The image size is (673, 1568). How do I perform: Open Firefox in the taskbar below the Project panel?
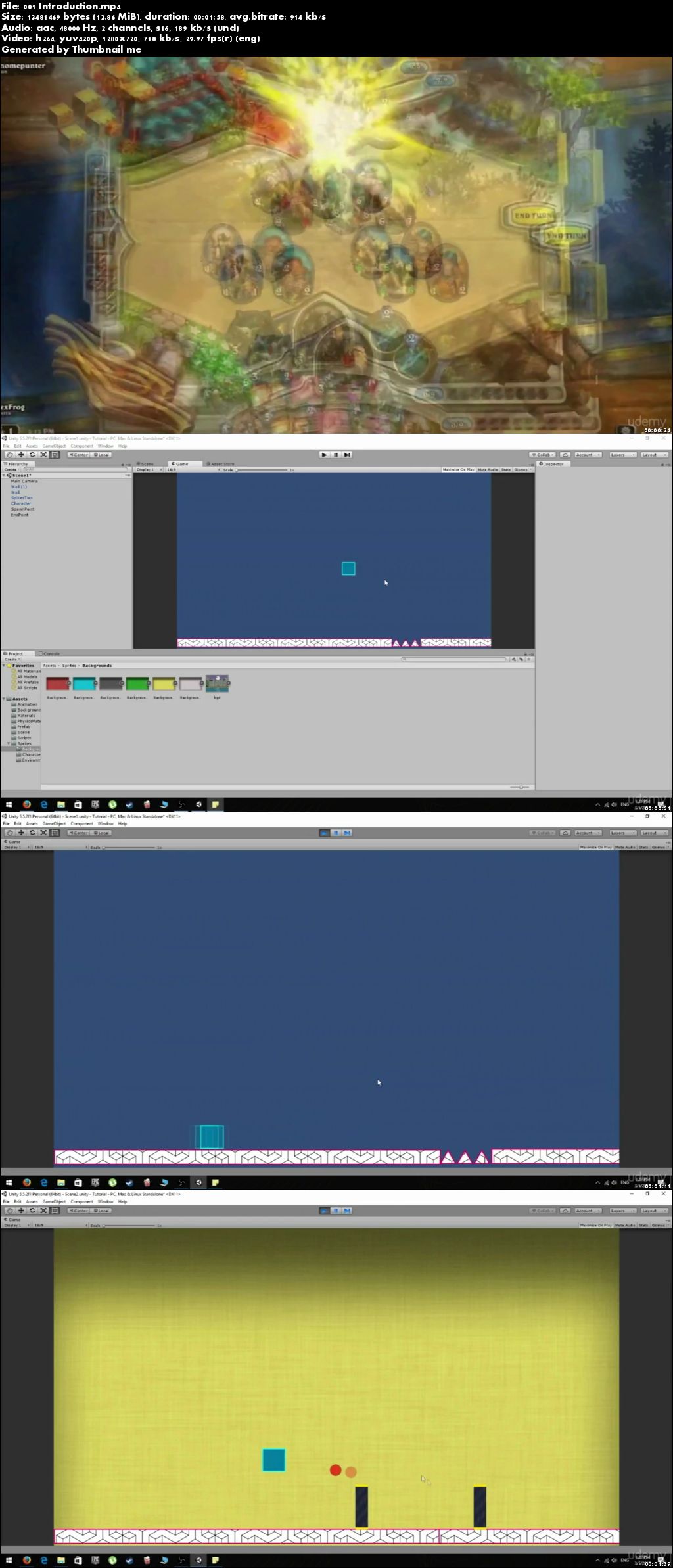pos(27,804)
